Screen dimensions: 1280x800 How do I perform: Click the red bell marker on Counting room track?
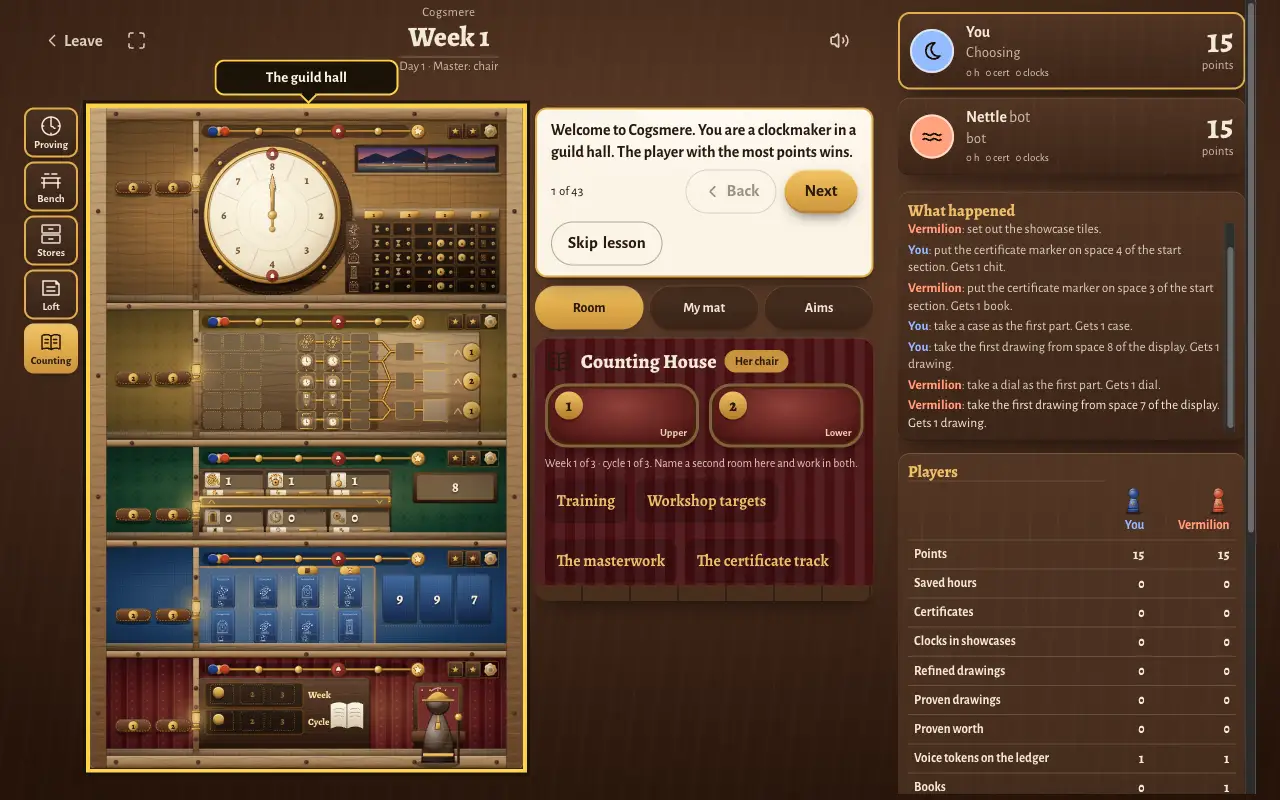pos(337,668)
